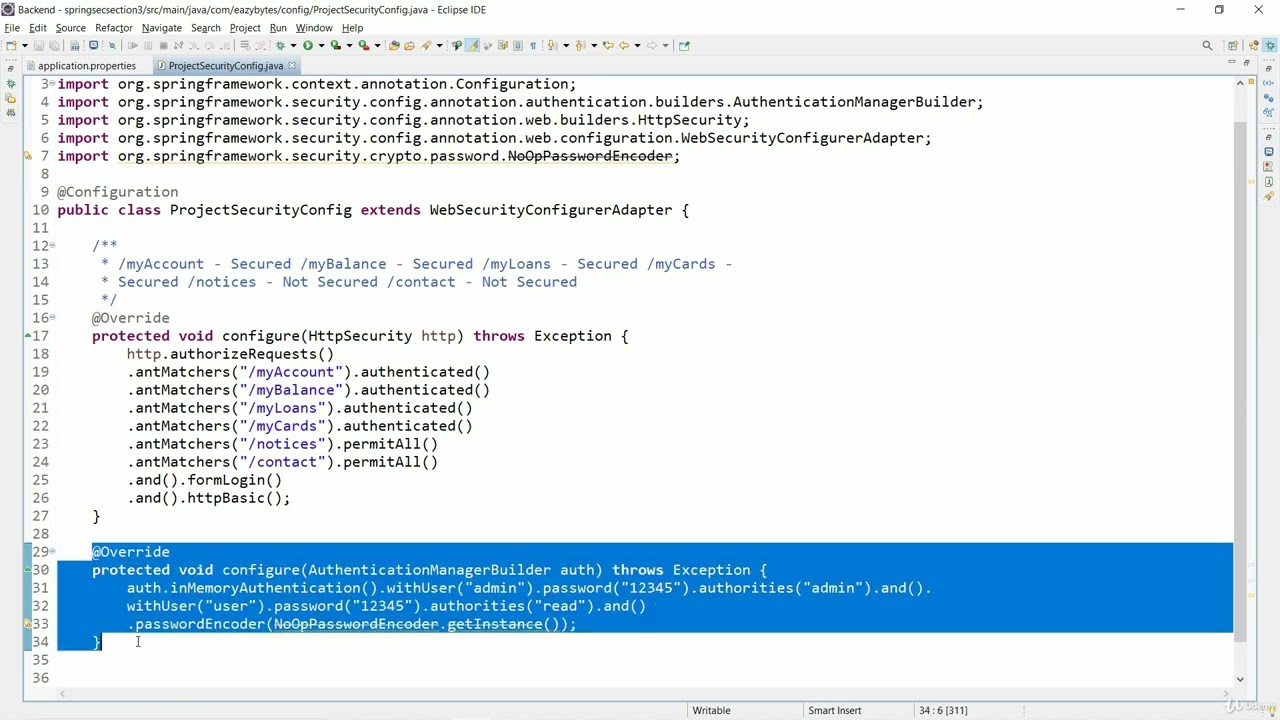Click the Open Terminal toolbar icon
The width and height of the screenshot is (1280, 720).
coord(93,45)
